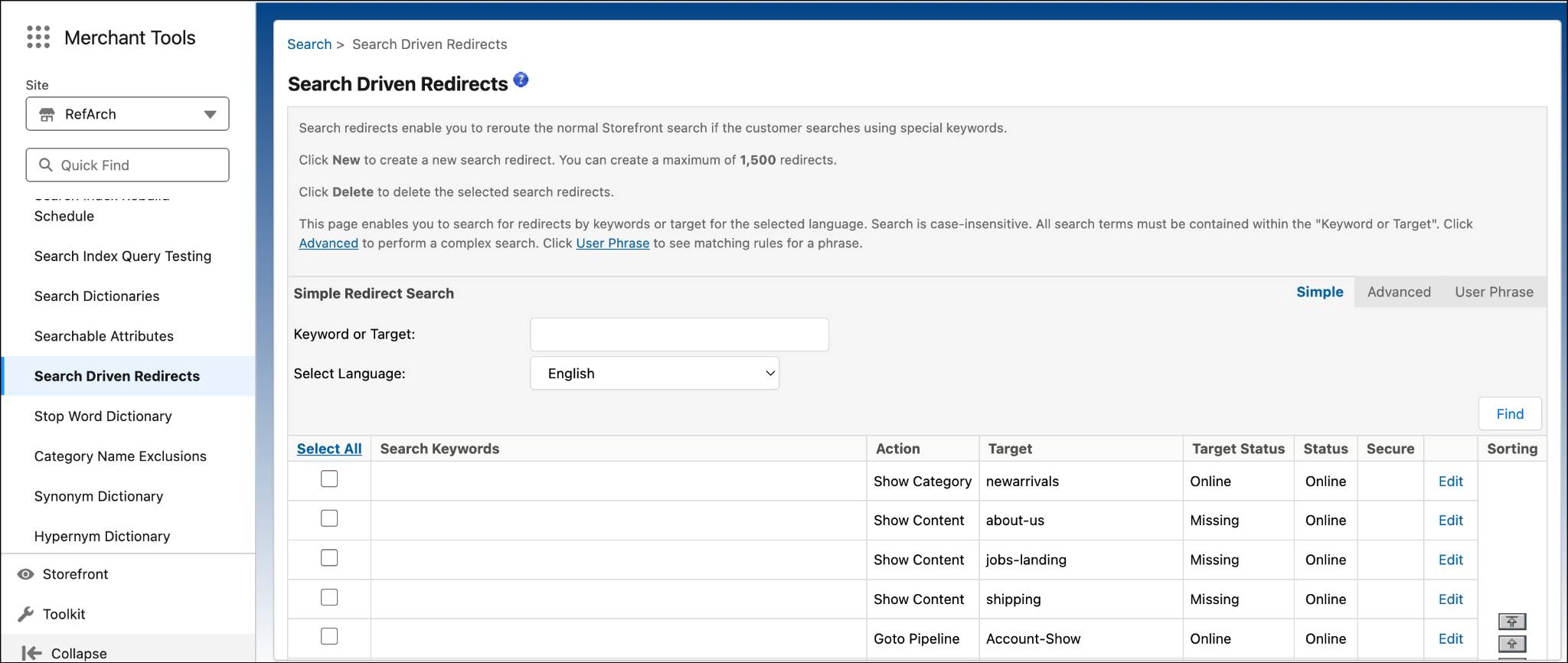Click the Show Category action cell

(x=923, y=482)
